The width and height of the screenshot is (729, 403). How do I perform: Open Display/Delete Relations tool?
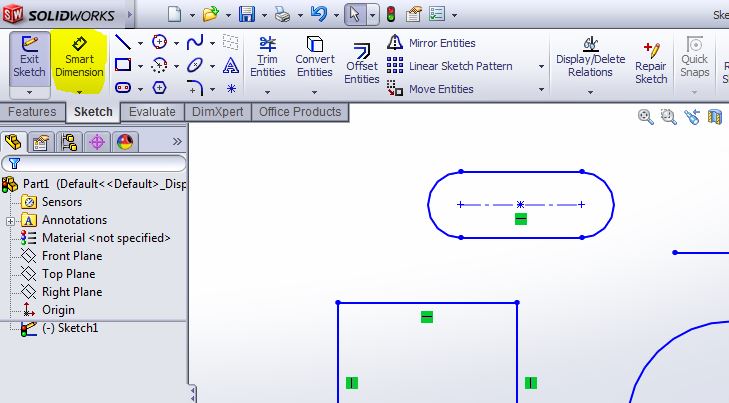tap(590, 57)
